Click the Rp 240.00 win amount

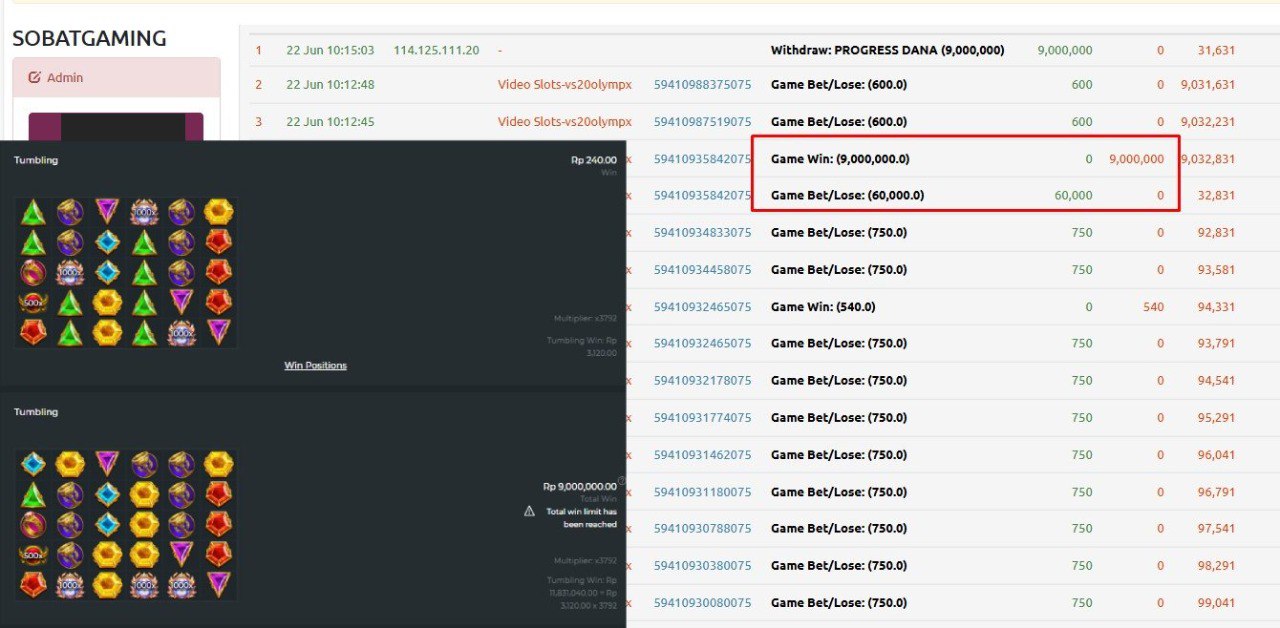594,160
